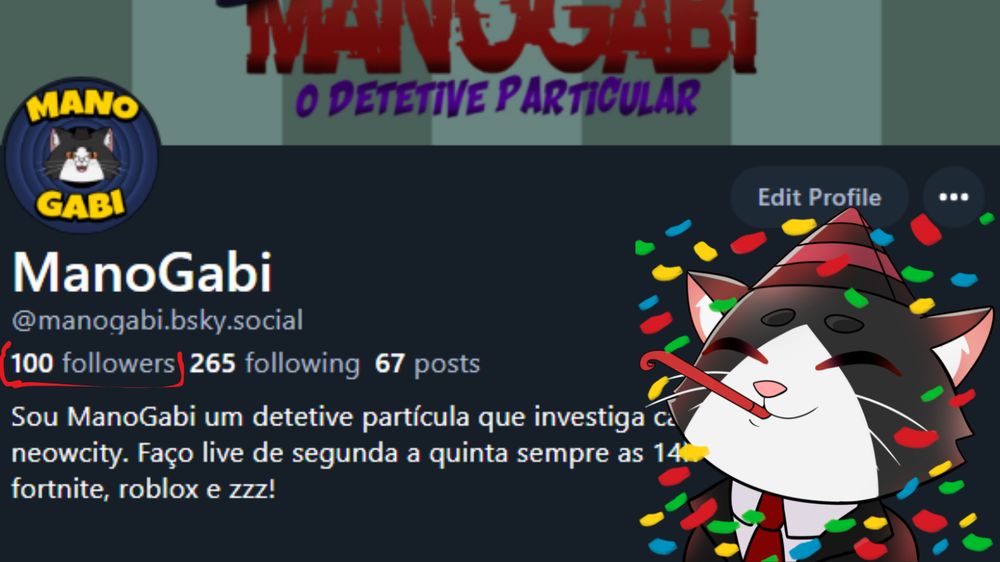This screenshot has height=562, width=1000.
Task: Open the ManoGabi profile avatar image
Action: [81, 155]
